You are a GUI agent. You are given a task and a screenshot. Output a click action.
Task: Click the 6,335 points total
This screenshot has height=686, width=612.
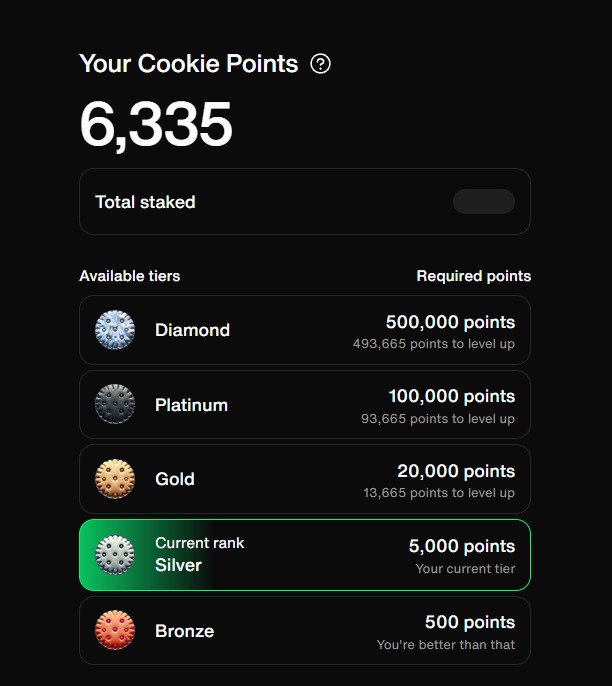point(156,125)
